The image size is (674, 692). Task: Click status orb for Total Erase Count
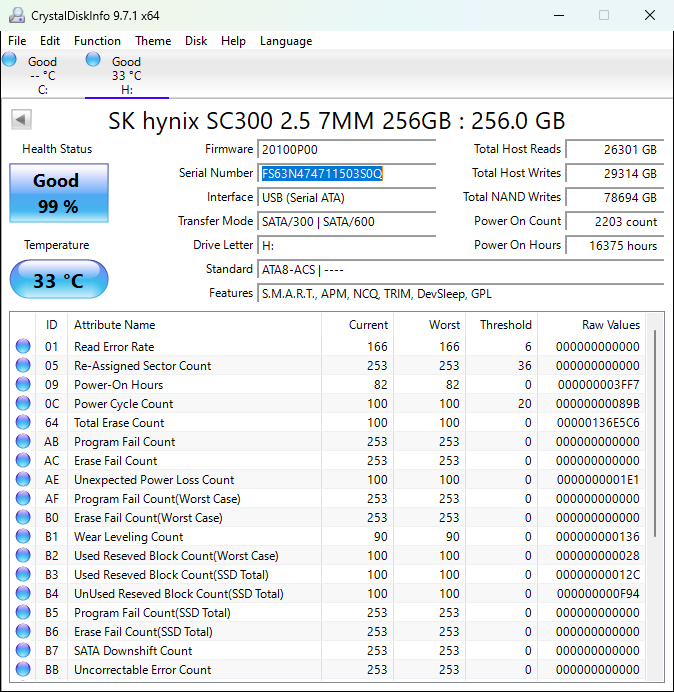coord(23,422)
